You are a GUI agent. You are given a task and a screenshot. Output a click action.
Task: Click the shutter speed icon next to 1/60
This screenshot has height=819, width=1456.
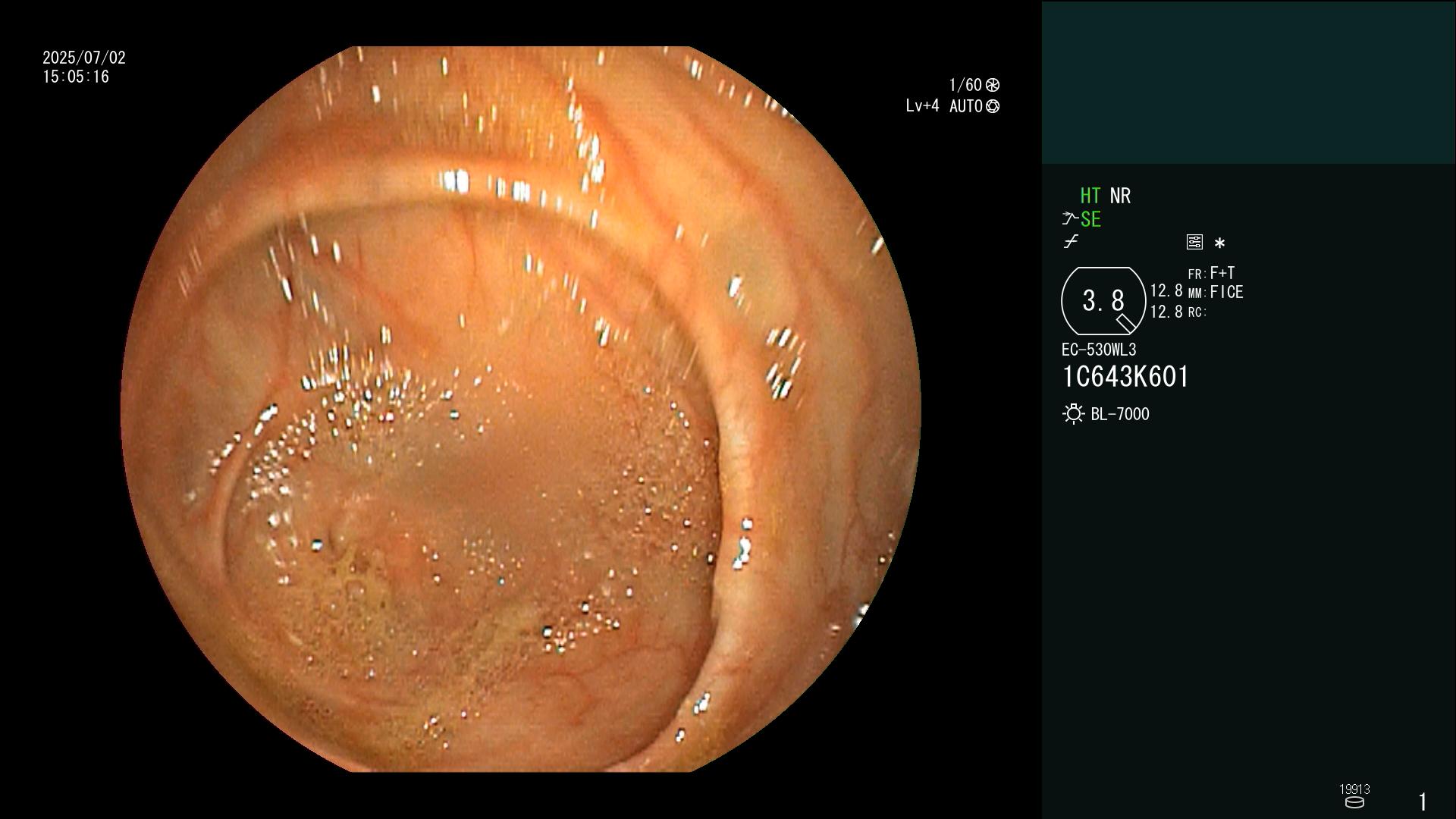993,85
